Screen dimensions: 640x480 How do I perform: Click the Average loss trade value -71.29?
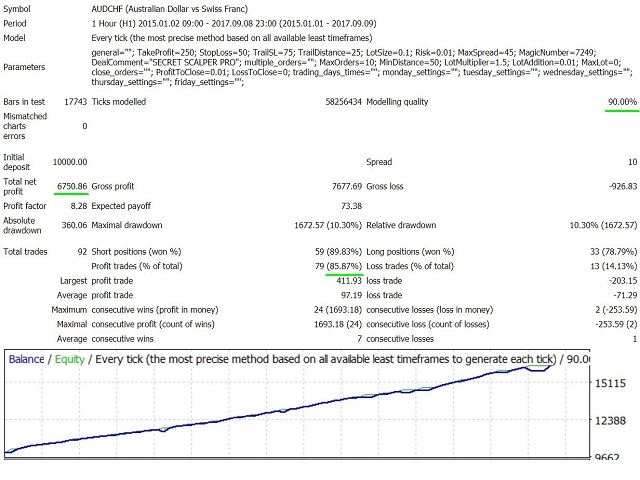pyautogui.click(x=625, y=295)
